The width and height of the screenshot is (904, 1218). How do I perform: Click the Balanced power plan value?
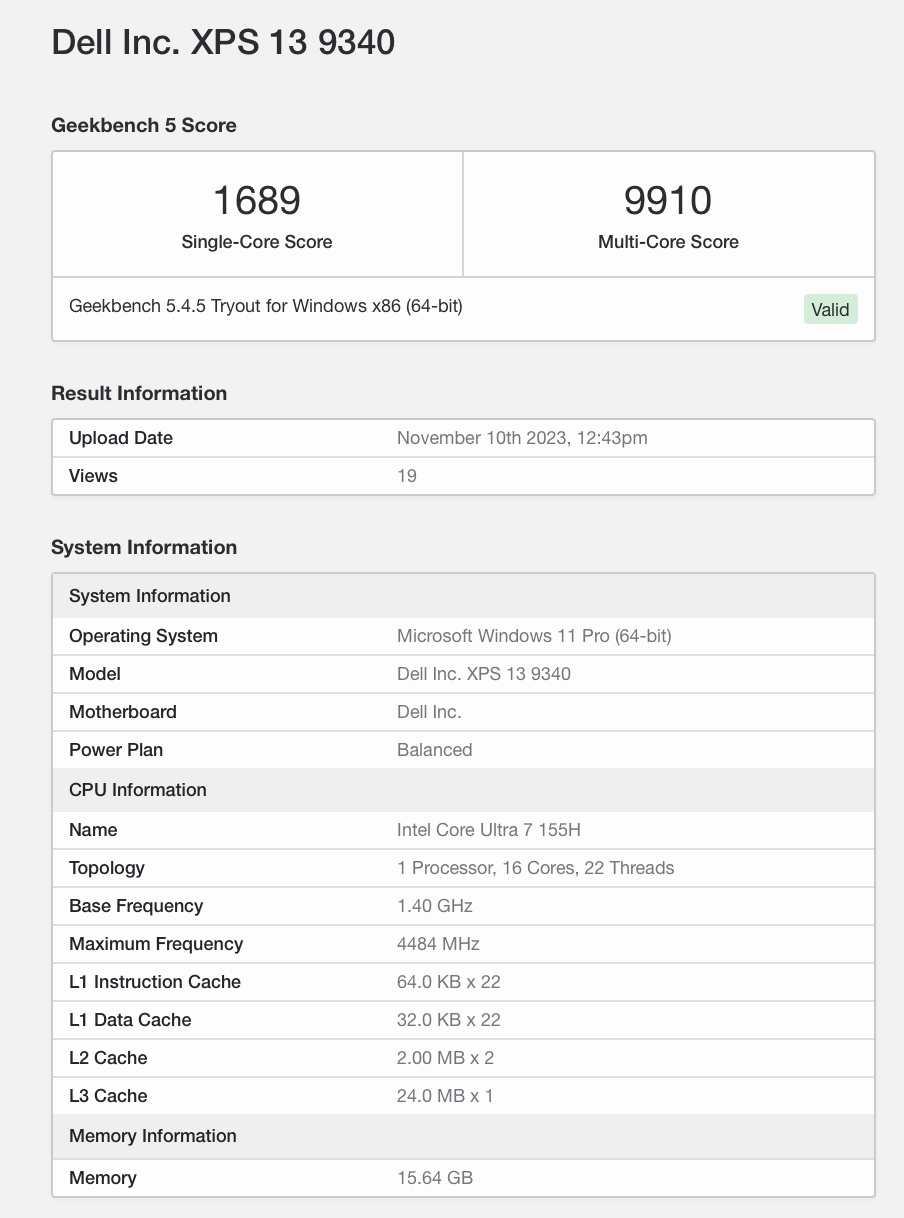434,750
